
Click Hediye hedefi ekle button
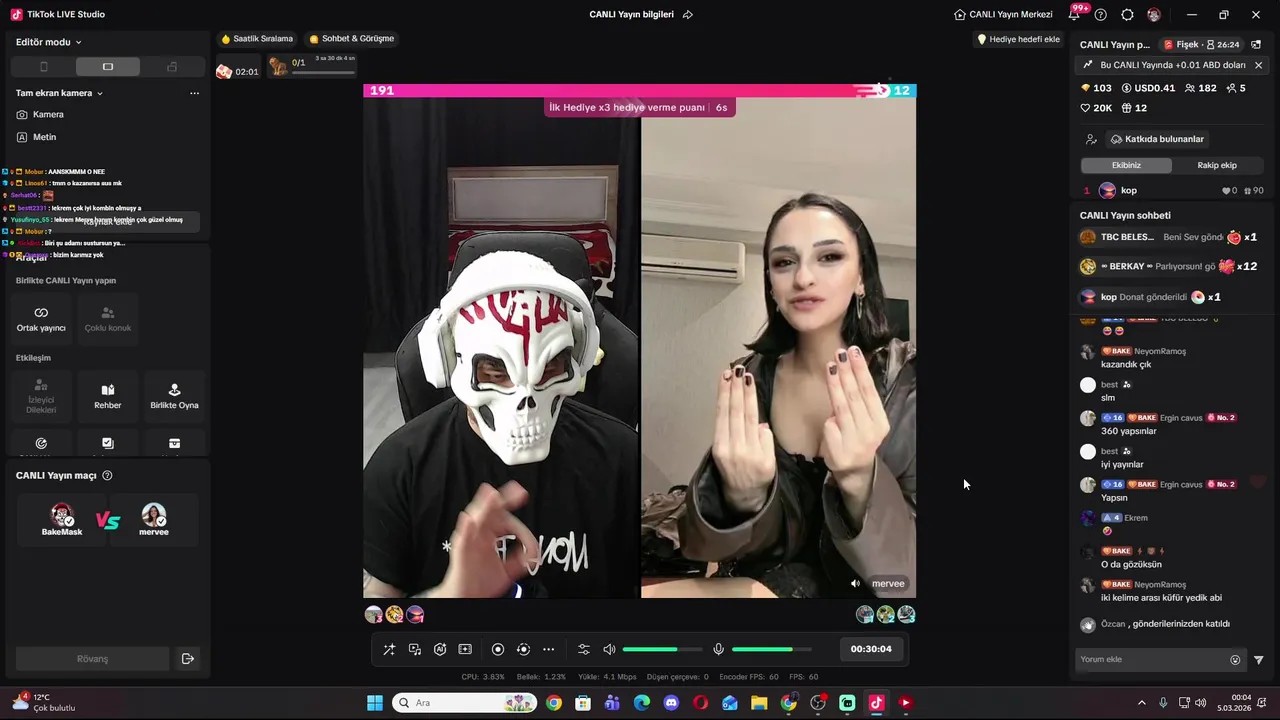(x=1018, y=39)
